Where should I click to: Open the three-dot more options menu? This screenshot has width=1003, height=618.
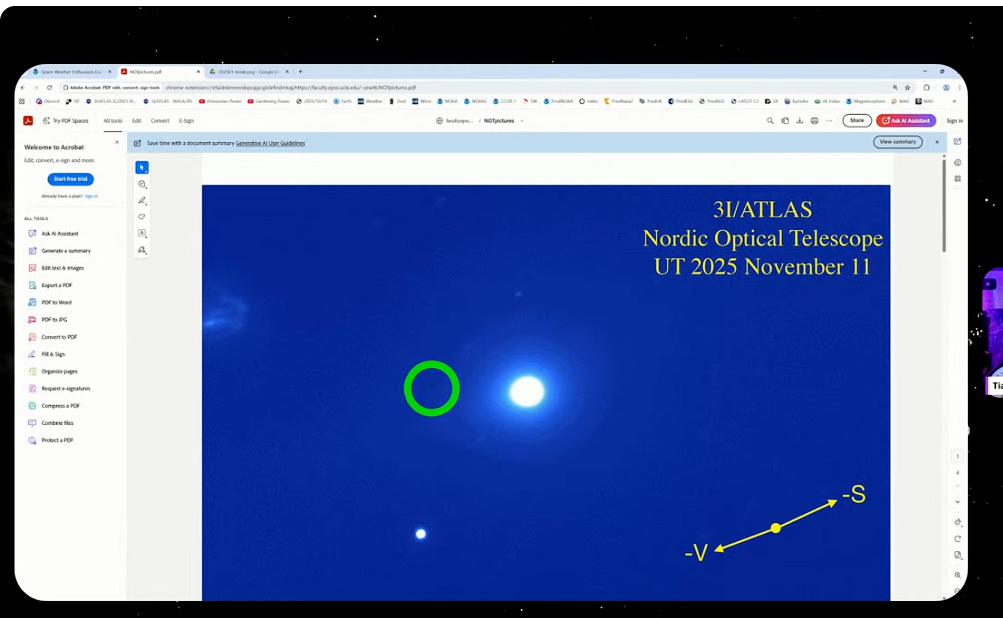(x=829, y=120)
